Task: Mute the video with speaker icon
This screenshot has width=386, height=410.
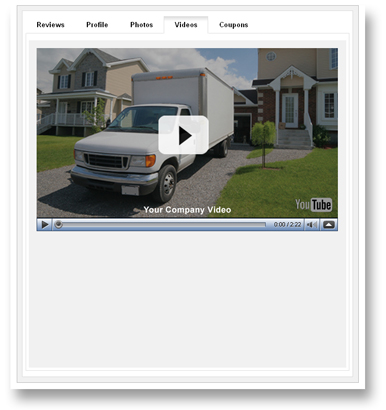Action: coord(312,225)
